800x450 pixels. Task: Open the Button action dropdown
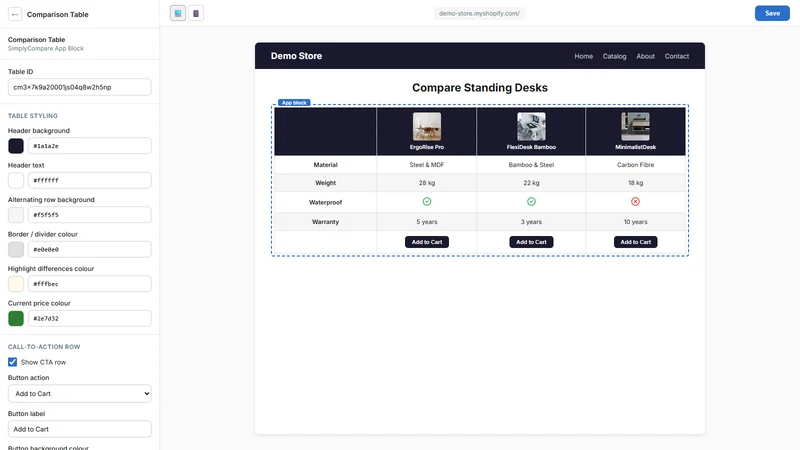80,393
